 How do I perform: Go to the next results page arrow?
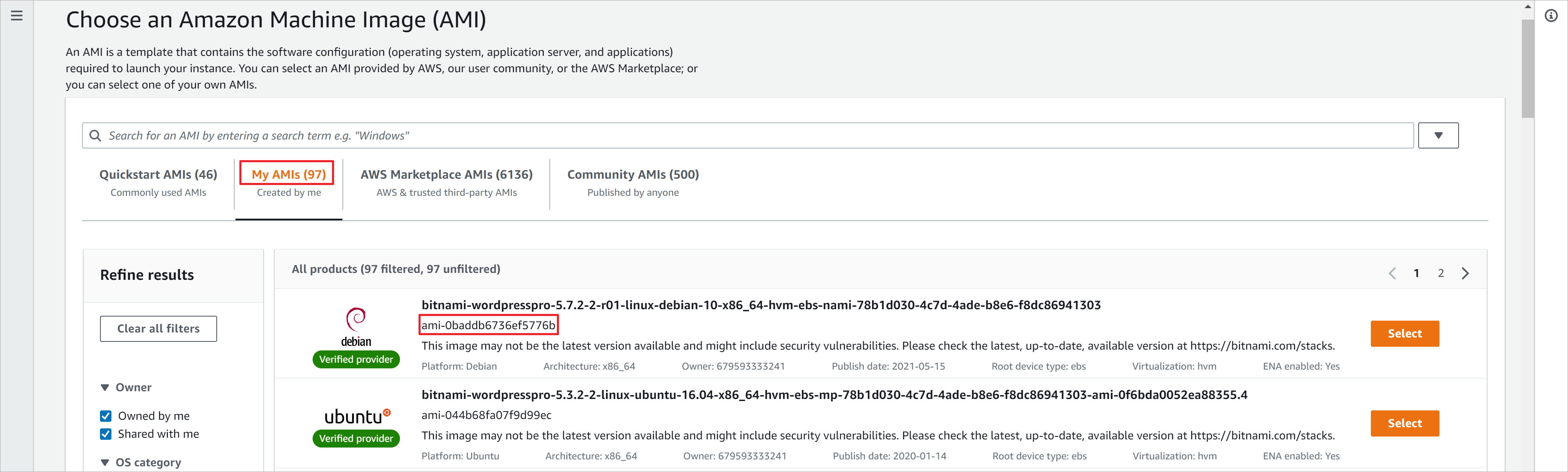click(x=1465, y=273)
